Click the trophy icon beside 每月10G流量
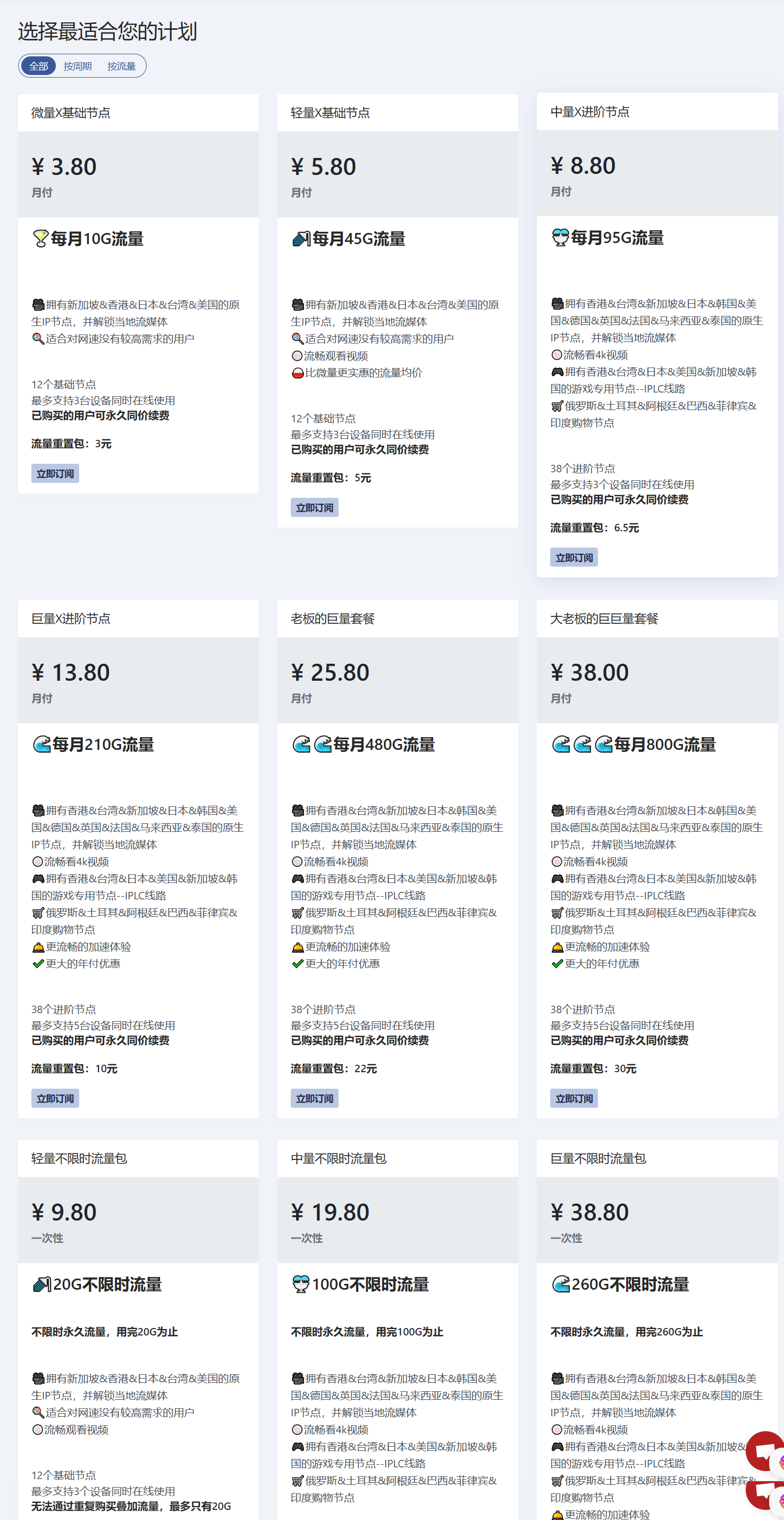This screenshot has width=784, height=1520. tap(40, 239)
